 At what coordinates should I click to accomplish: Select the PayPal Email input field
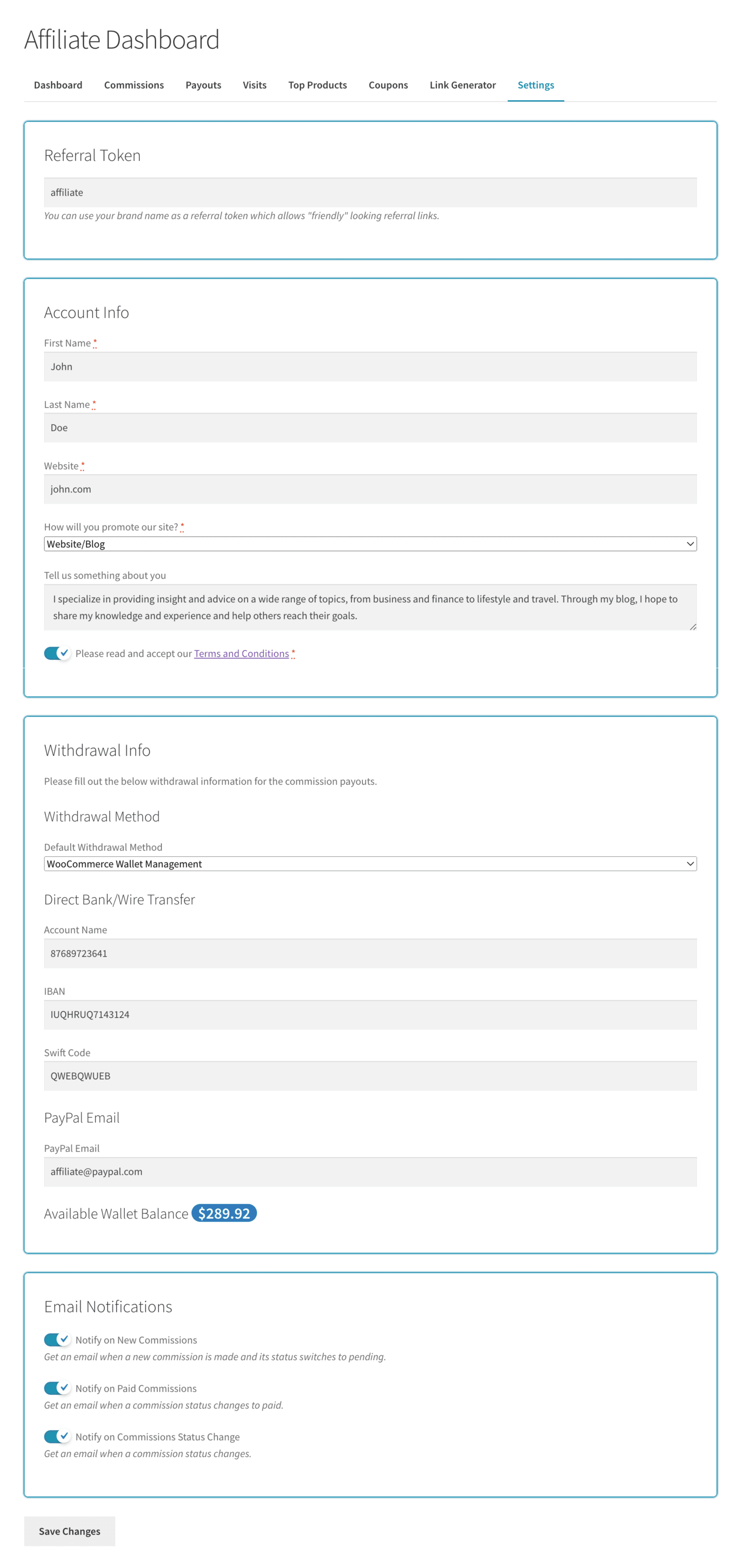click(370, 1171)
